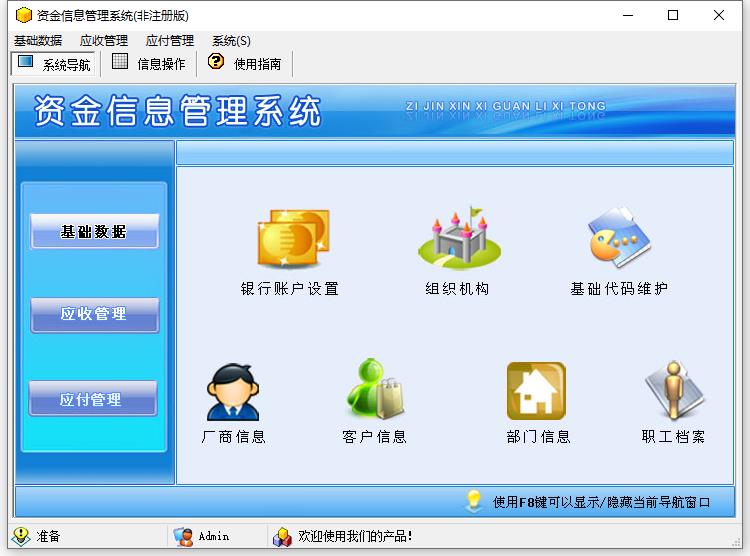Click the 银行账户设置 label
Screen dimensions: 750x556
click(x=290, y=289)
